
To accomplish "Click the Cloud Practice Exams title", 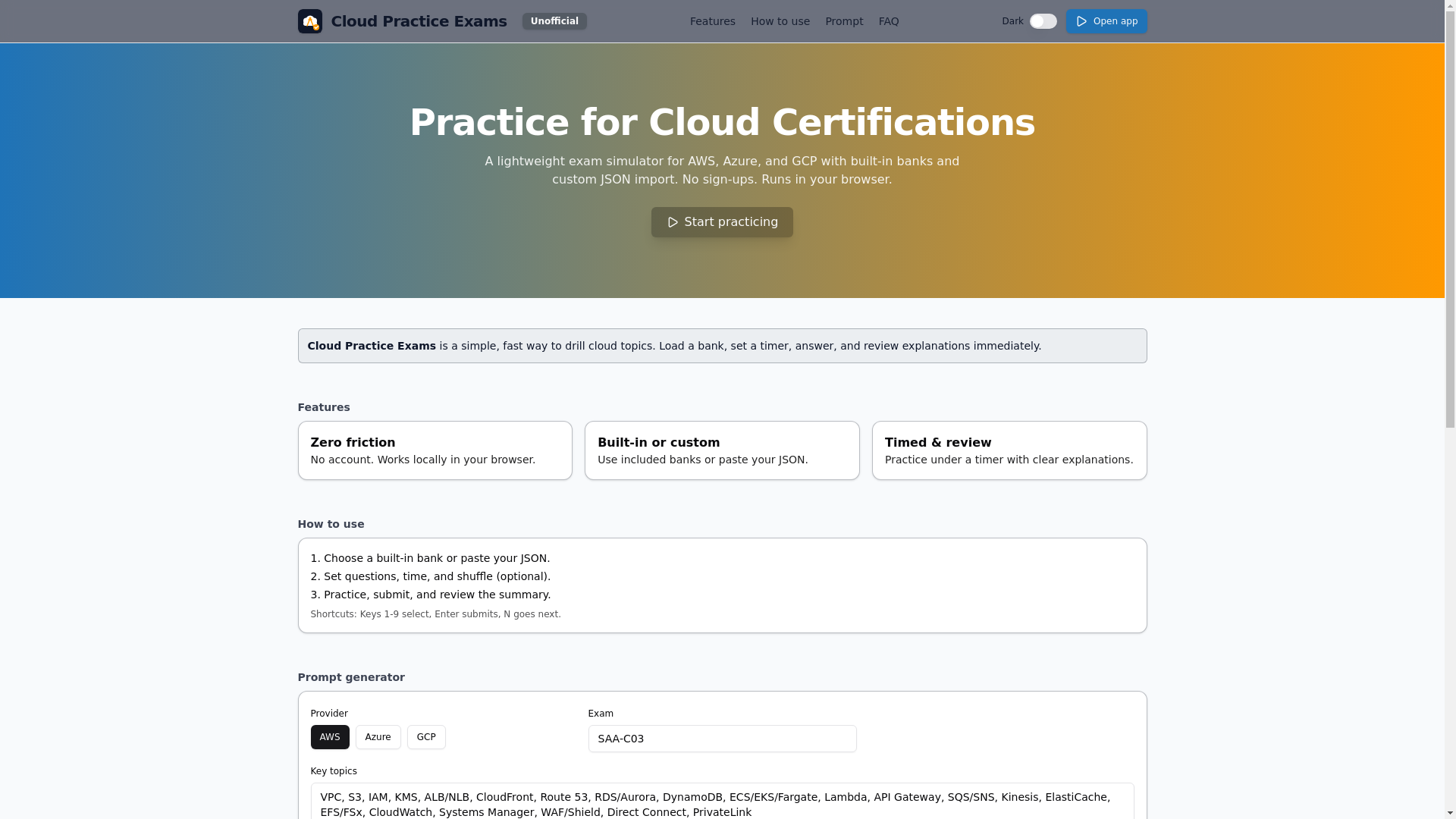I will pos(419,21).
